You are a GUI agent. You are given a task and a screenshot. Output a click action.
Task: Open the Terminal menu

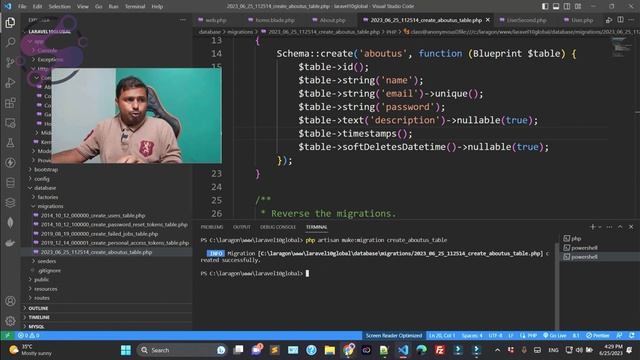coord(135,7)
